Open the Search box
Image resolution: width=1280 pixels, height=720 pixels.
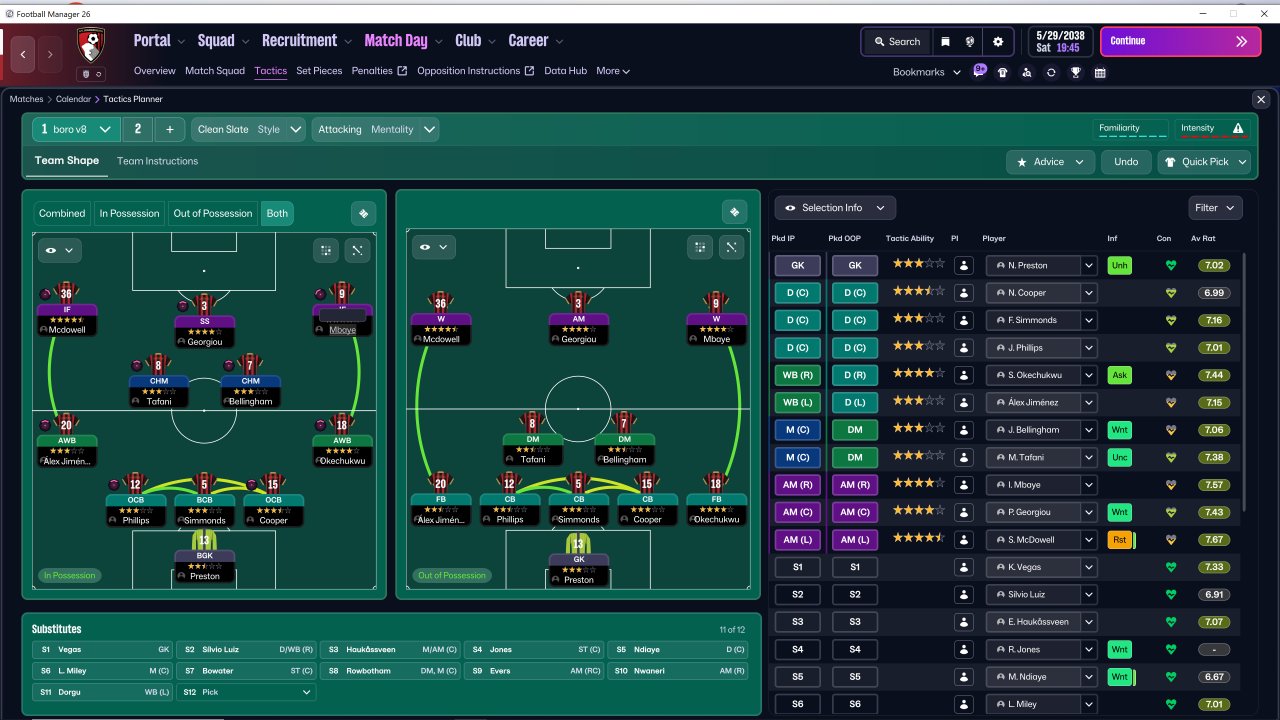(897, 42)
